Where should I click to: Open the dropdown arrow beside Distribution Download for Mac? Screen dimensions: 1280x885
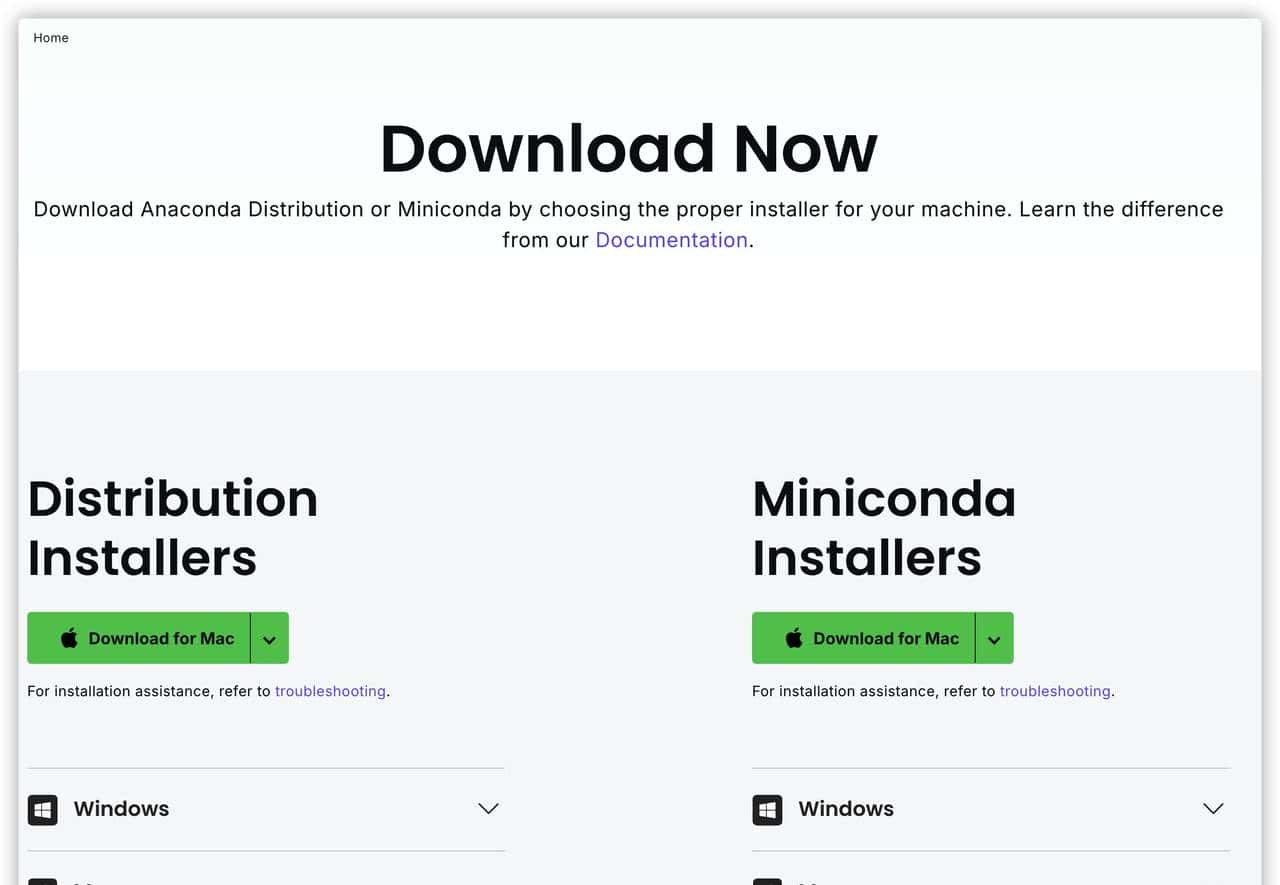click(269, 639)
